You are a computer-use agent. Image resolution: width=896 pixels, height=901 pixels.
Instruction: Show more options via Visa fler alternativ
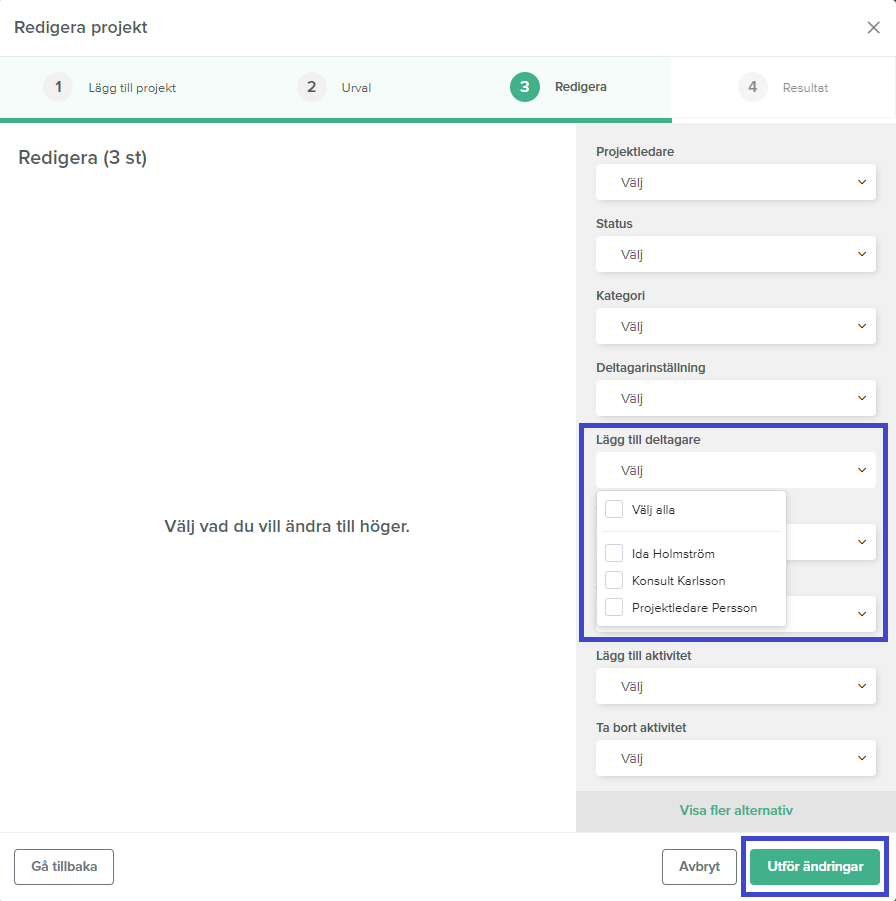(x=736, y=811)
